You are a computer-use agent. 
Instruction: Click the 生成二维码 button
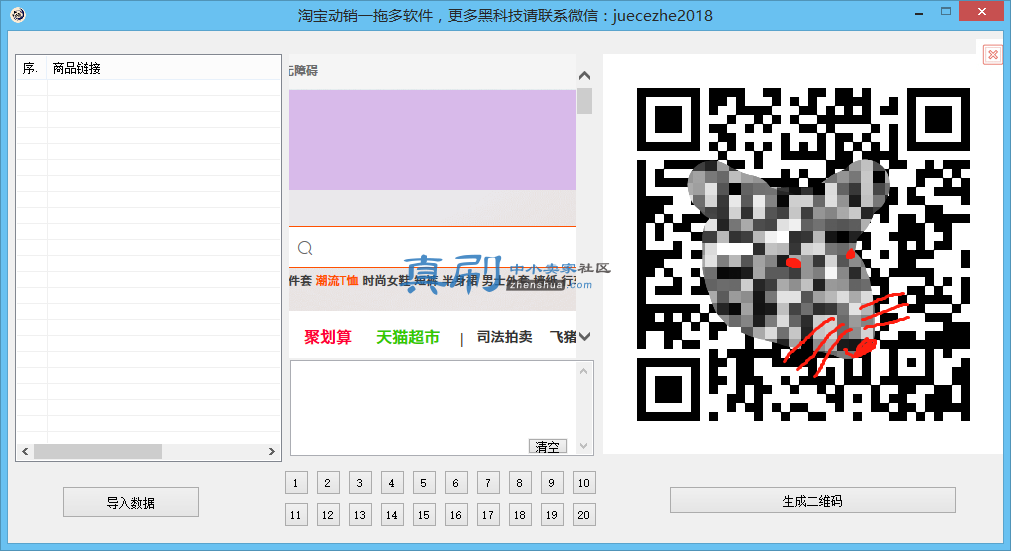[x=812, y=501]
